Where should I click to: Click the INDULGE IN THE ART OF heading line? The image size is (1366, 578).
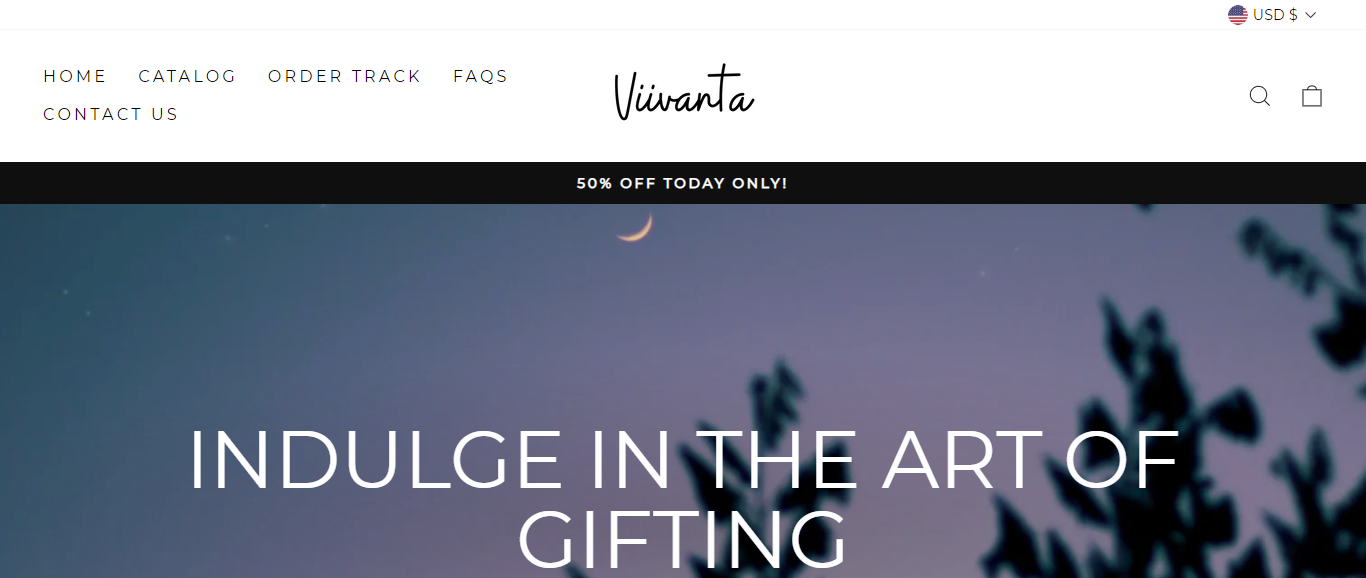coord(683,461)
